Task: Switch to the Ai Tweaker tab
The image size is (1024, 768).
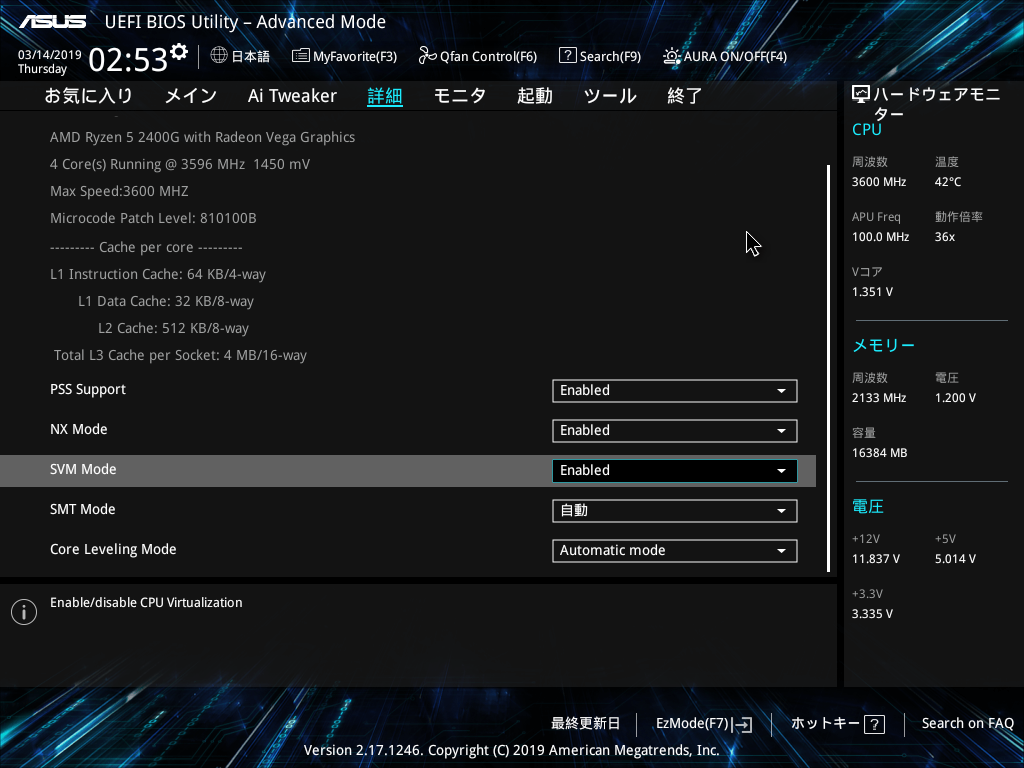Action: (292, 96)
